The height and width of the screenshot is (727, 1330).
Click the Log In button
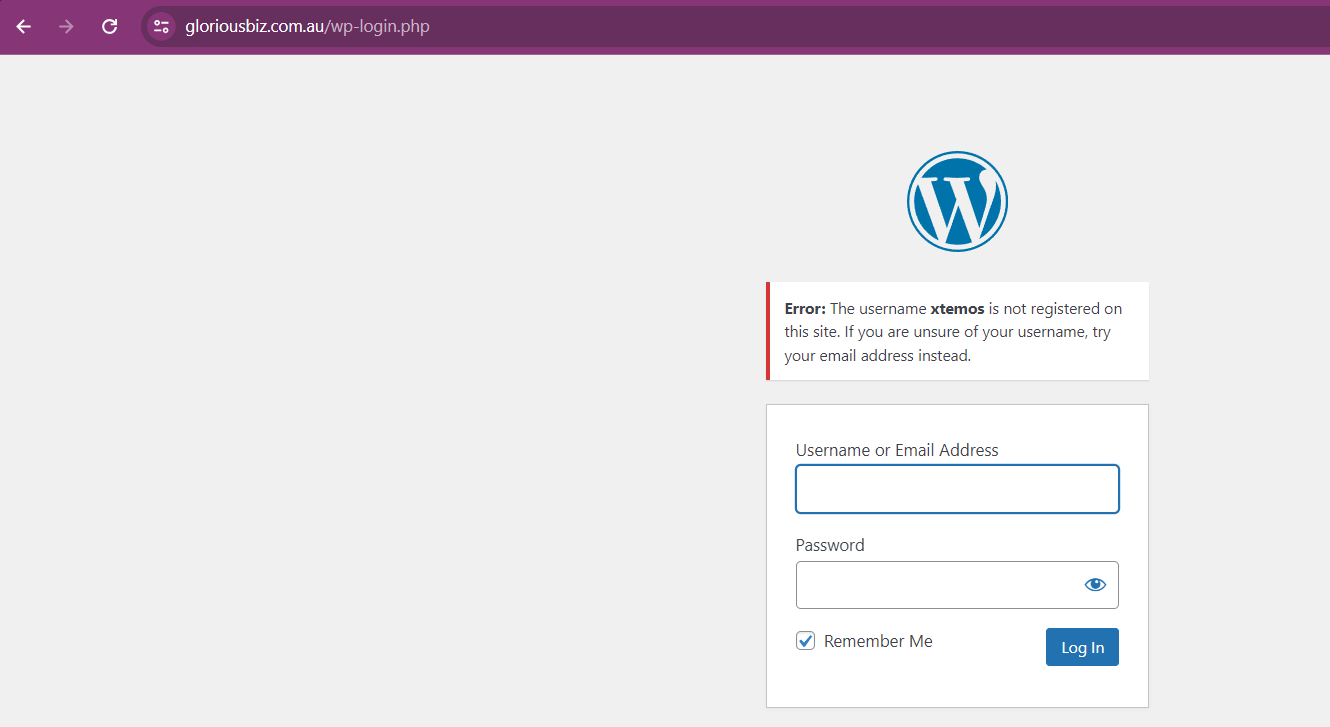point(1082,647)
